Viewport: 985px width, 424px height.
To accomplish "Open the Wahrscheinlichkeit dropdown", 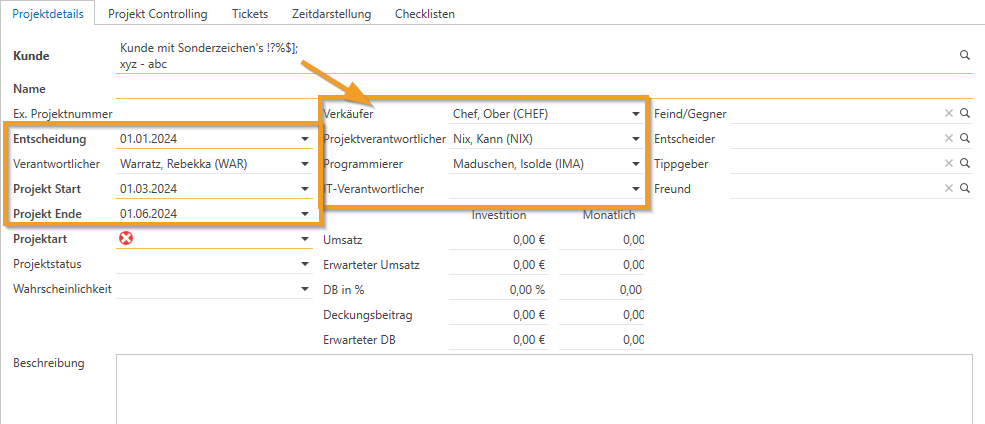I will pos(305,289).
